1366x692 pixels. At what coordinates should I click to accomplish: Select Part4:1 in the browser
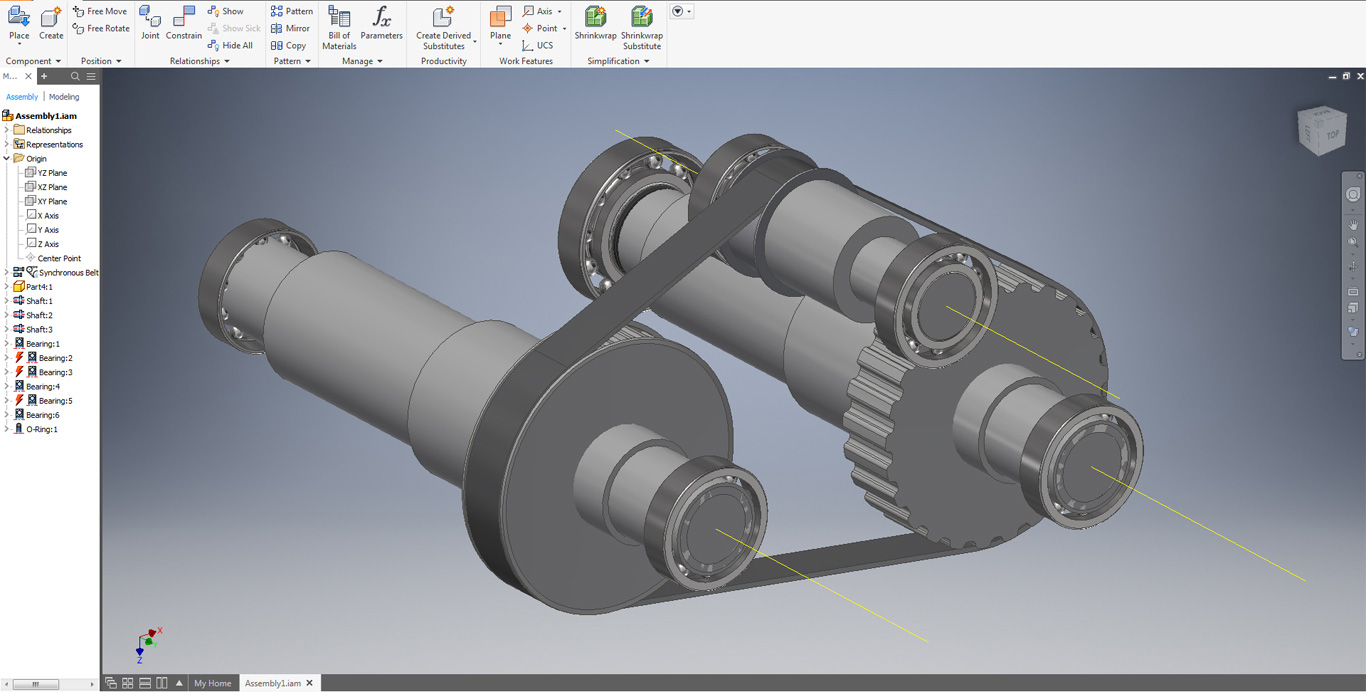[33, 287]
